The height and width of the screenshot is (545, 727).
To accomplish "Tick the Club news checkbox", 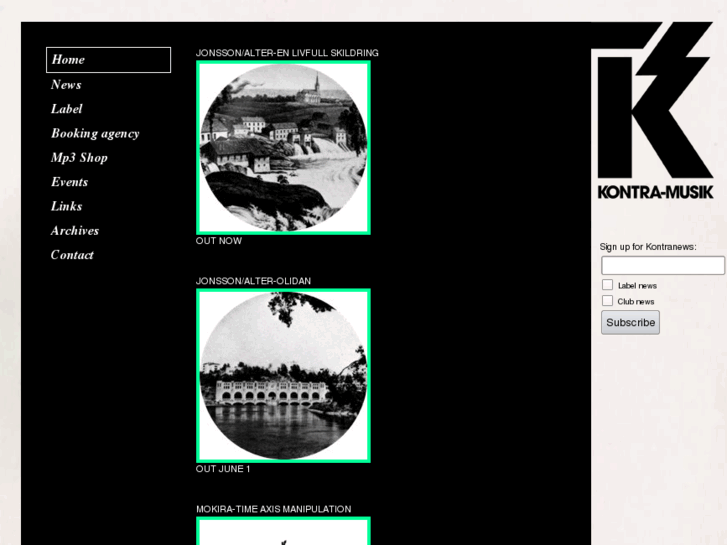I will [x=607, y=301].
